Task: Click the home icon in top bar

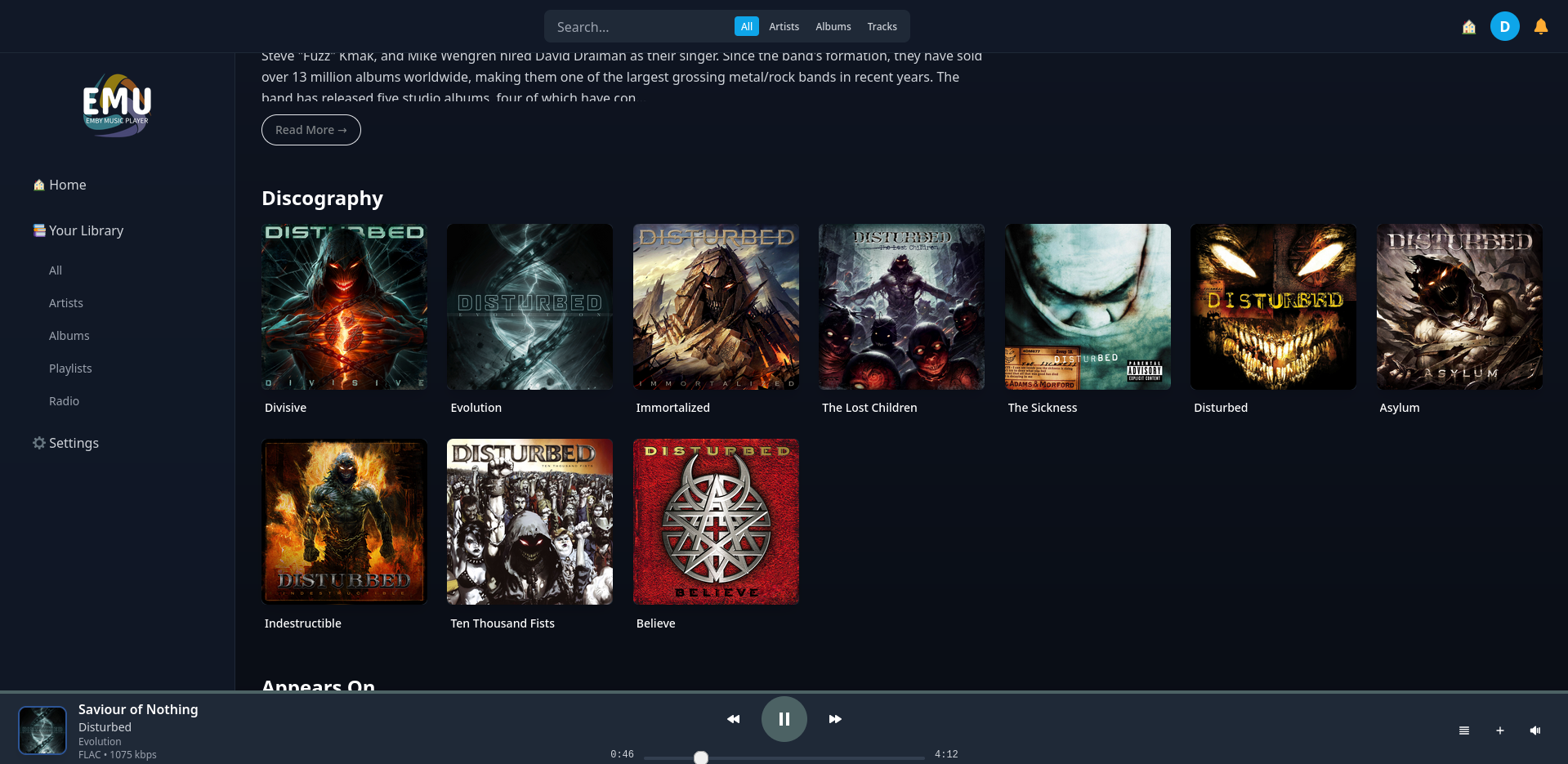Action: [1469, 27]
